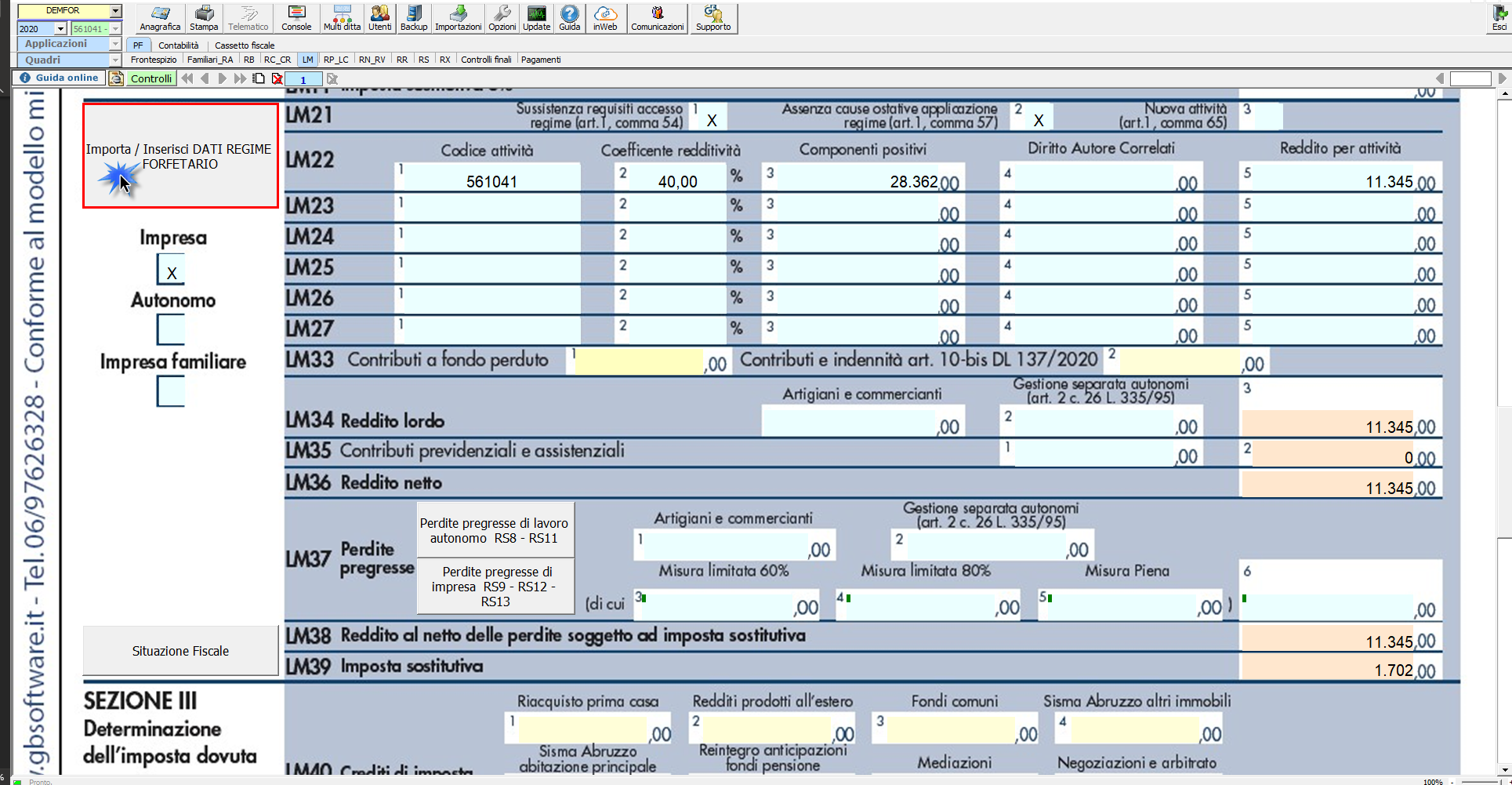The height and width of the screenshot is (785, 1512).
Task: Click the LM33 Contributi a fondo perduto field
Action: (x=639, y=362)
